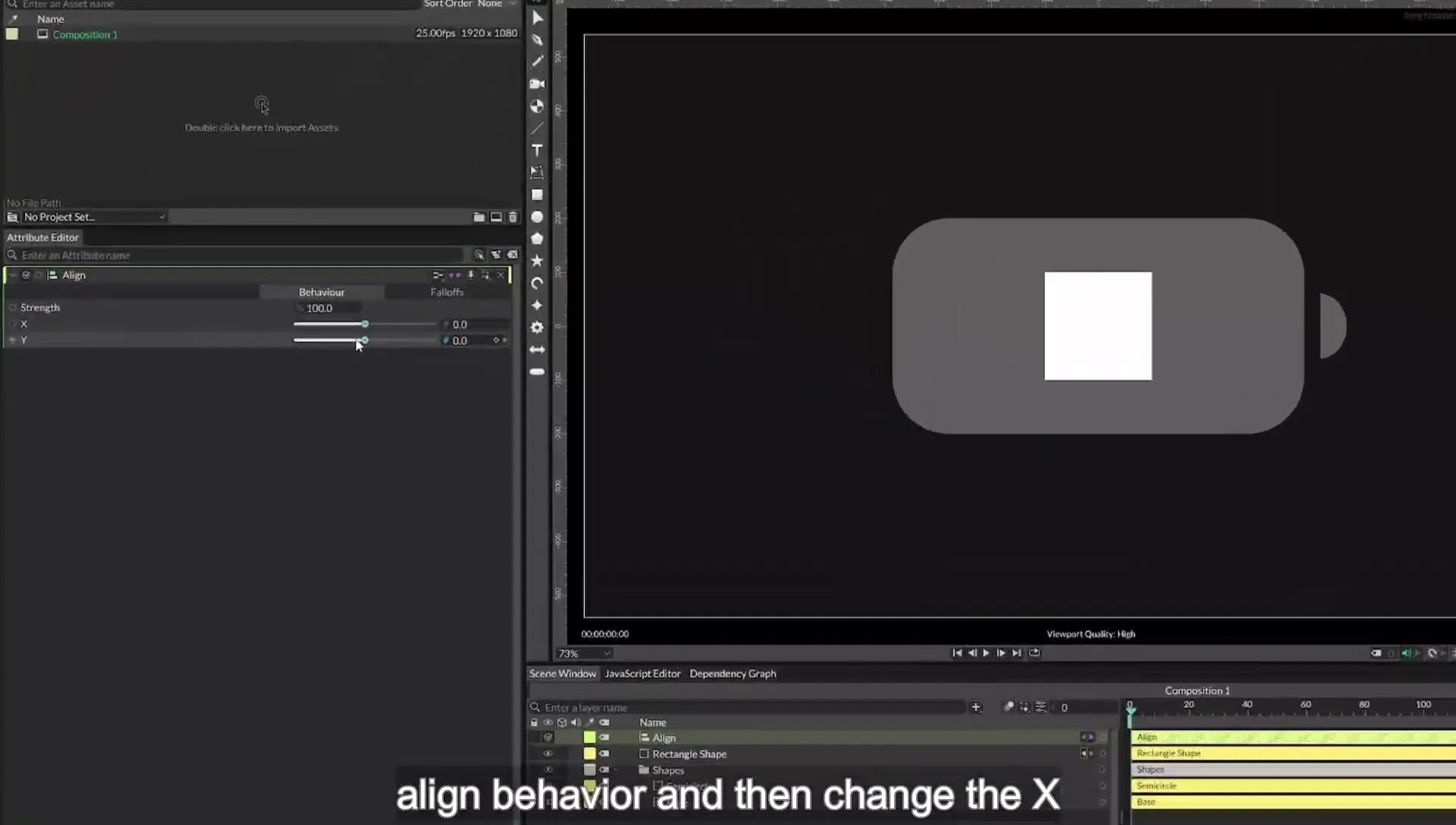Toggle visibility of Shapes group layer
The height and width of the screenshot is (825, 1456).
[548, 770]
